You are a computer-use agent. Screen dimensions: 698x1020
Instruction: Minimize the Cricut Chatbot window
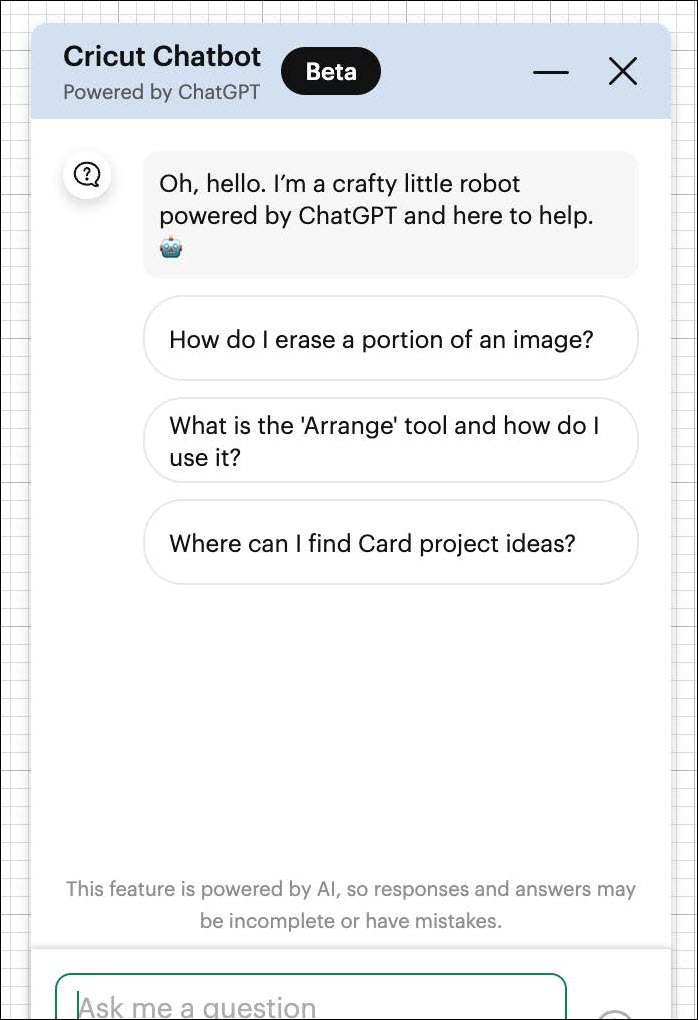(551, 71)
